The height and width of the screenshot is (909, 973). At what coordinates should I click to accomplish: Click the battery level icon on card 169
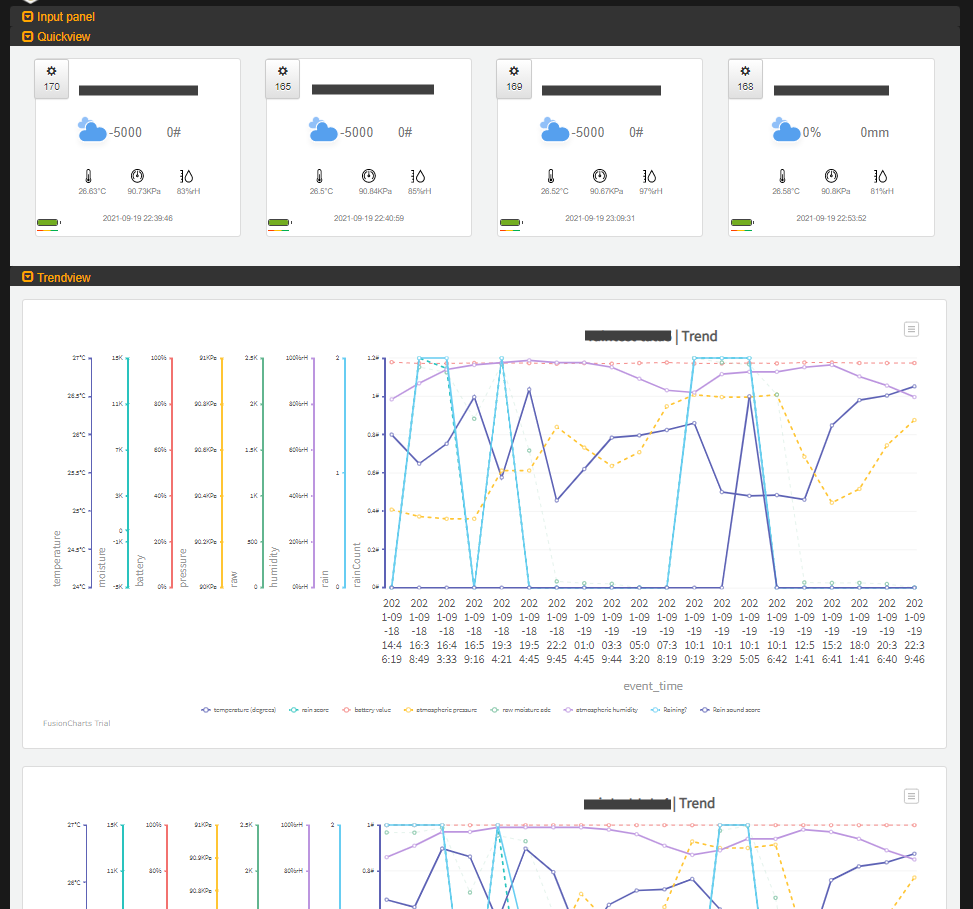511,223
